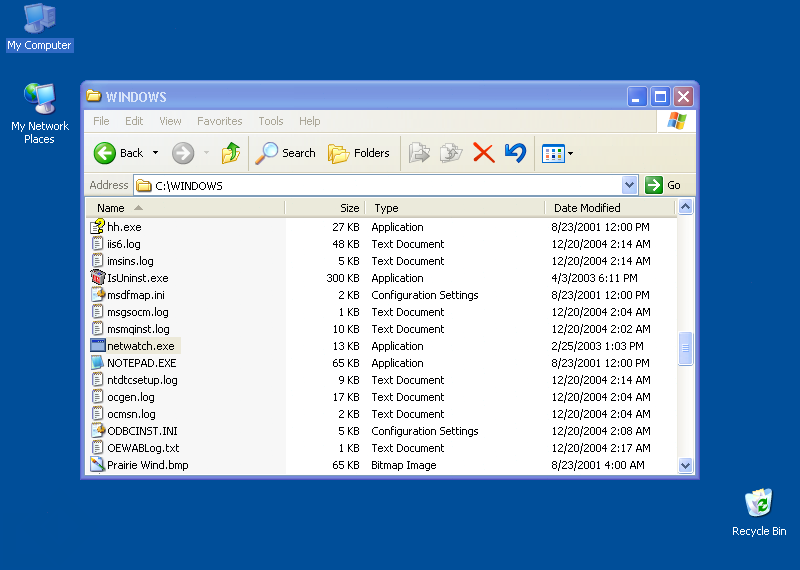Image resolution: width=800 pixels, height=570 pixels.
Task: Select the IsUninst.exe uninstaller icon
Action: (97, 278)
